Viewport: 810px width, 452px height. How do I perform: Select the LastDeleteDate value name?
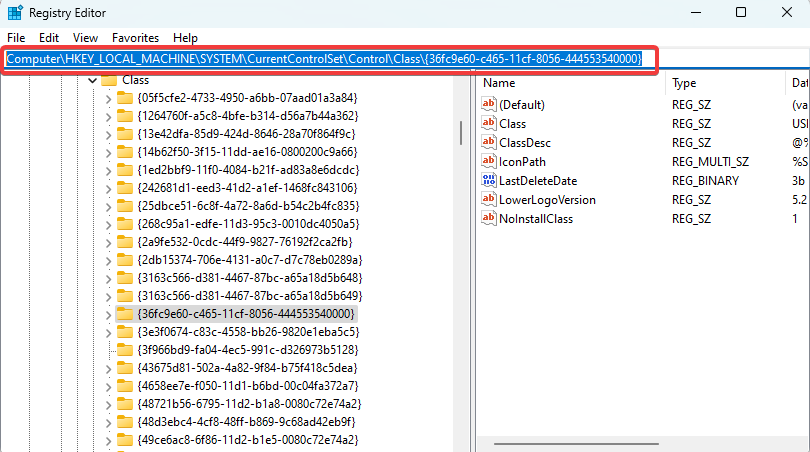tap(538, 181)
